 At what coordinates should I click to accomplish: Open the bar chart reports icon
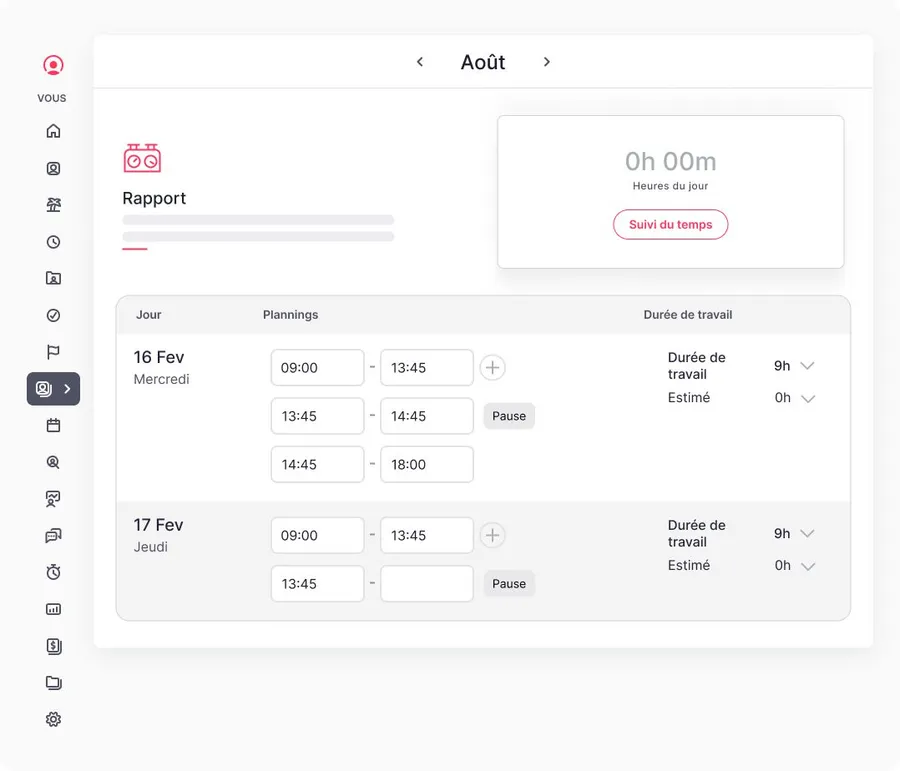click(53, 609)
